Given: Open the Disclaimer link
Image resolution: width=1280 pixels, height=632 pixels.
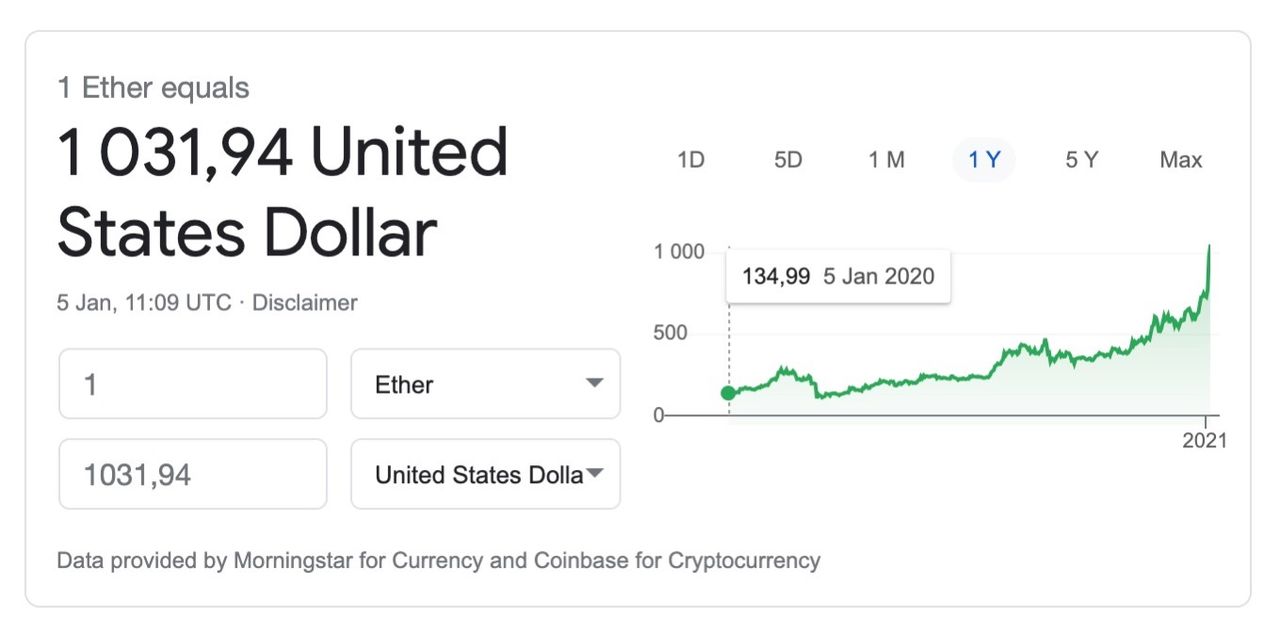Looking at the screenshot, I should (304, 302).
